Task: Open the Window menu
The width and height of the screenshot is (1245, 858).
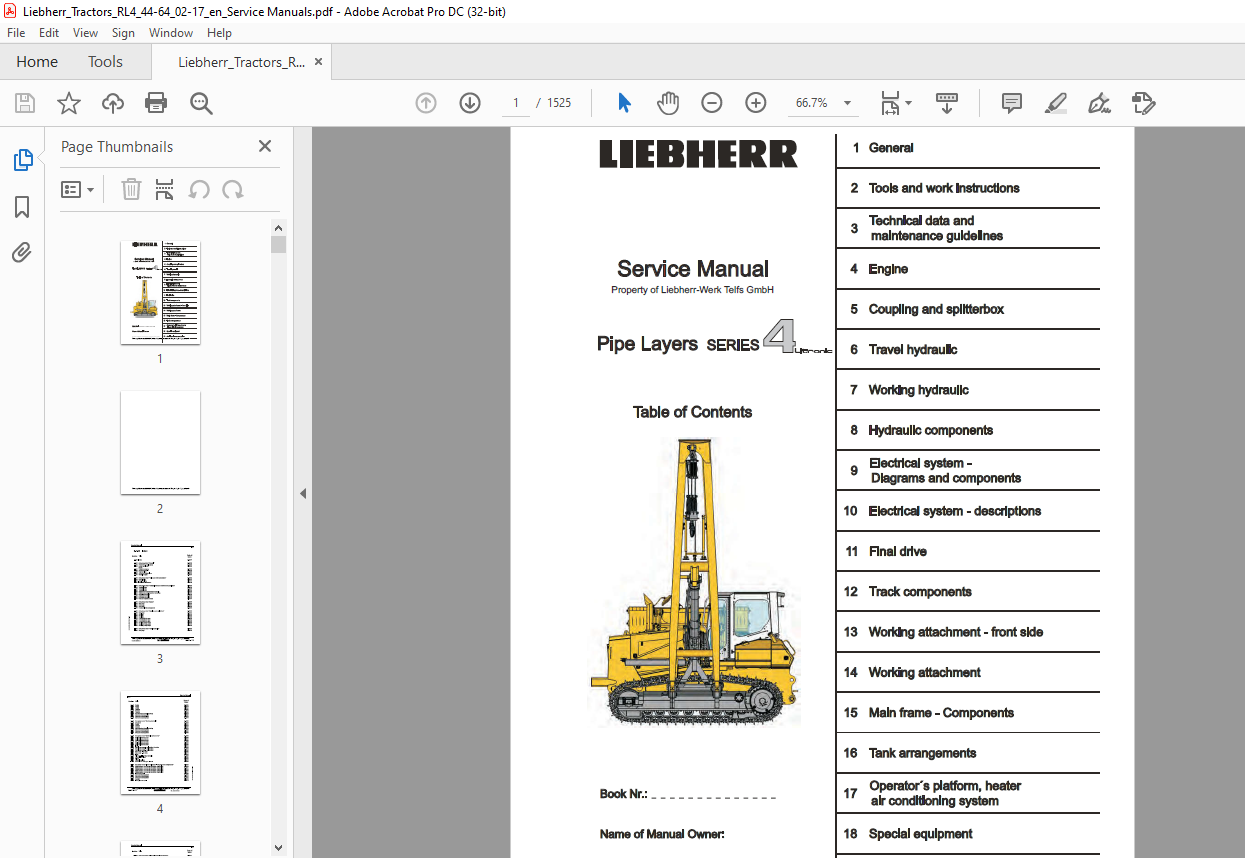Action: coord(171,33)
